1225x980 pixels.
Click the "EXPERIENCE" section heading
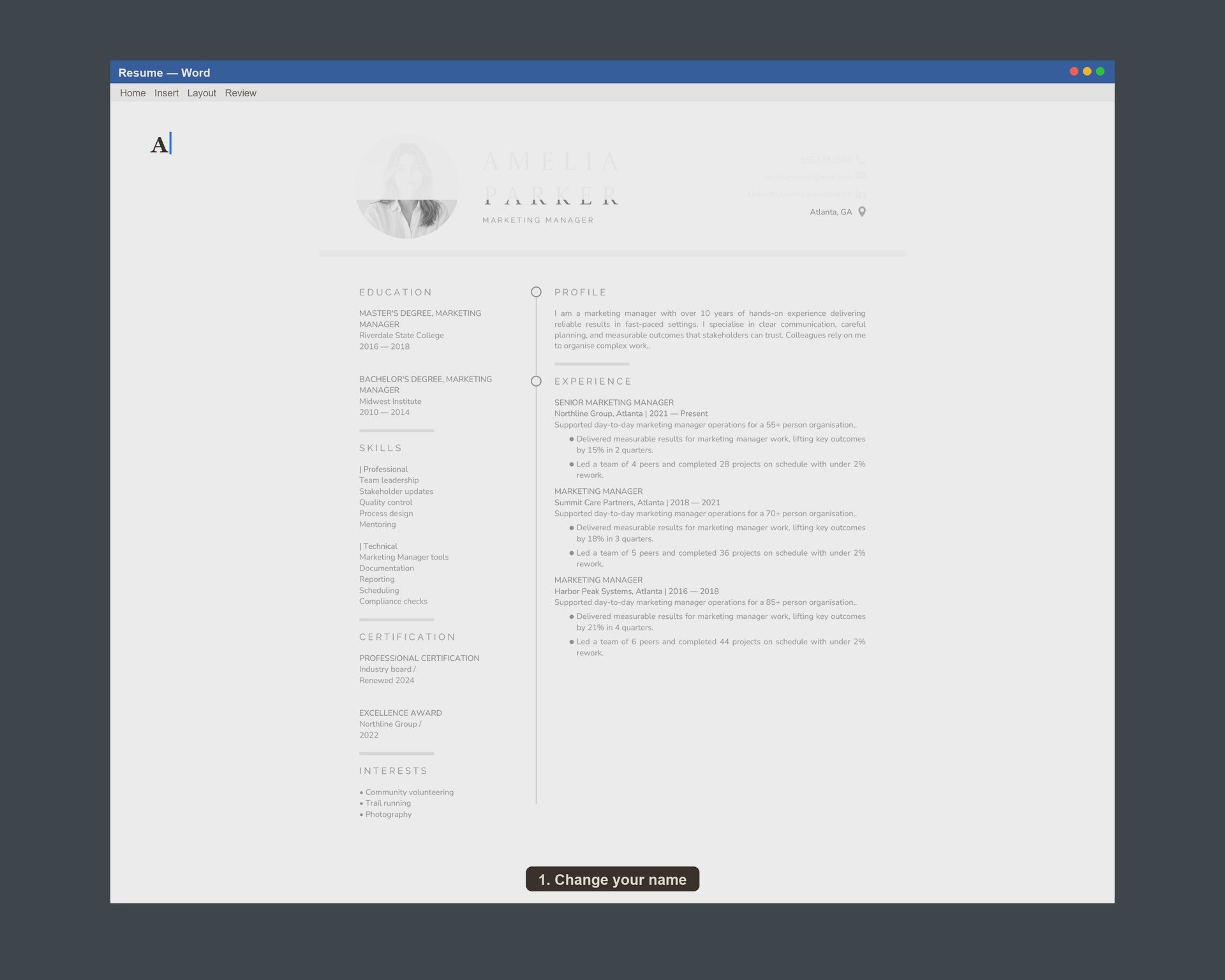point(593,382)
